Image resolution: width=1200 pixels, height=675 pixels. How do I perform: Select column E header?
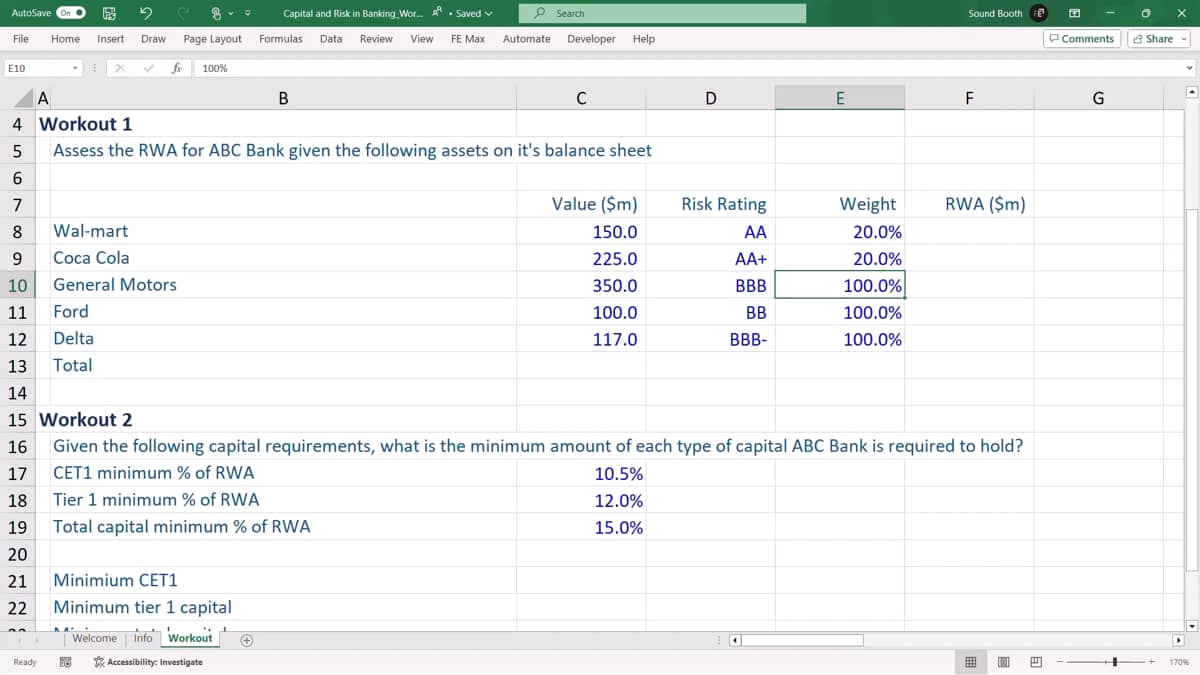[x=840, y=98]
